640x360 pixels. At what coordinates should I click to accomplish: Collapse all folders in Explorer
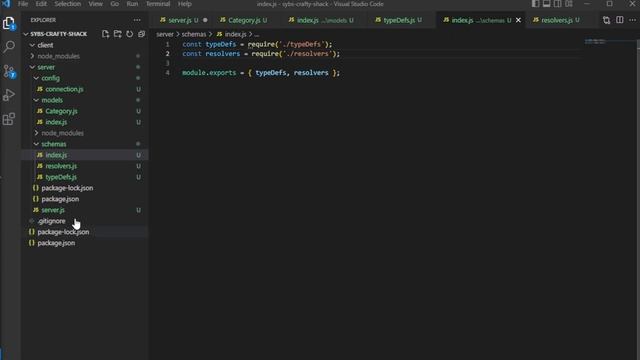click(141, 34)
